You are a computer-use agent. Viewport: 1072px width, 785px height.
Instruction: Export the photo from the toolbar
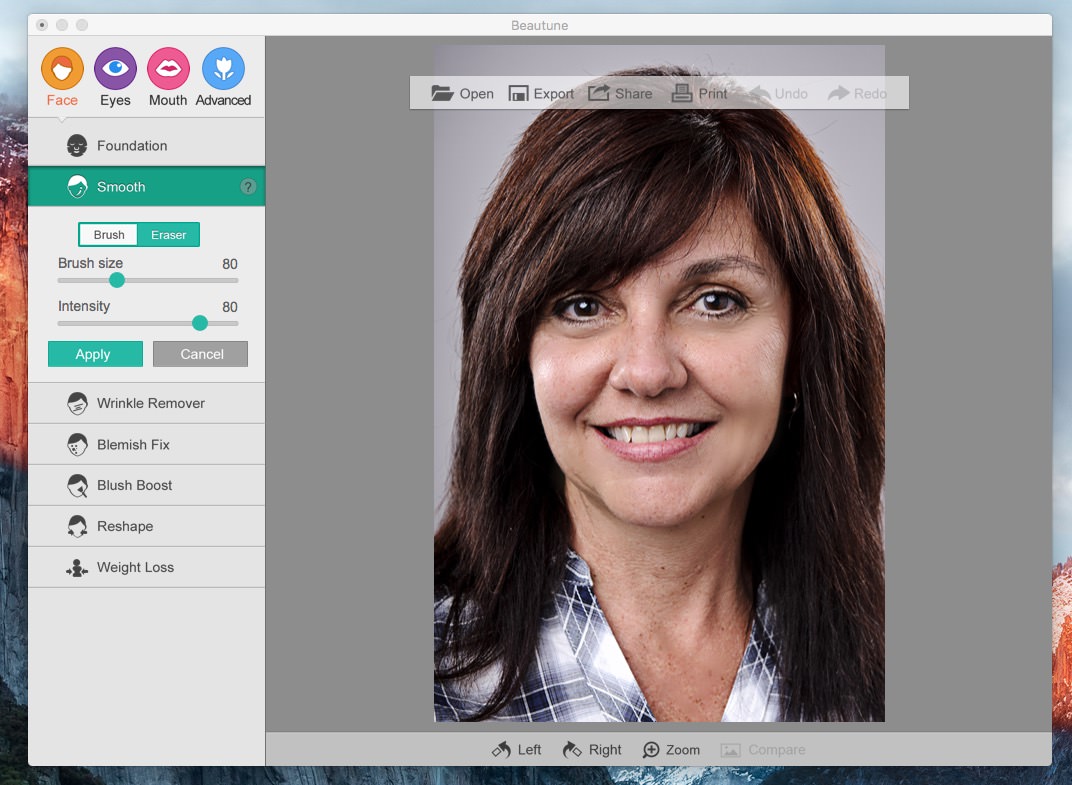tap(518, 93)
